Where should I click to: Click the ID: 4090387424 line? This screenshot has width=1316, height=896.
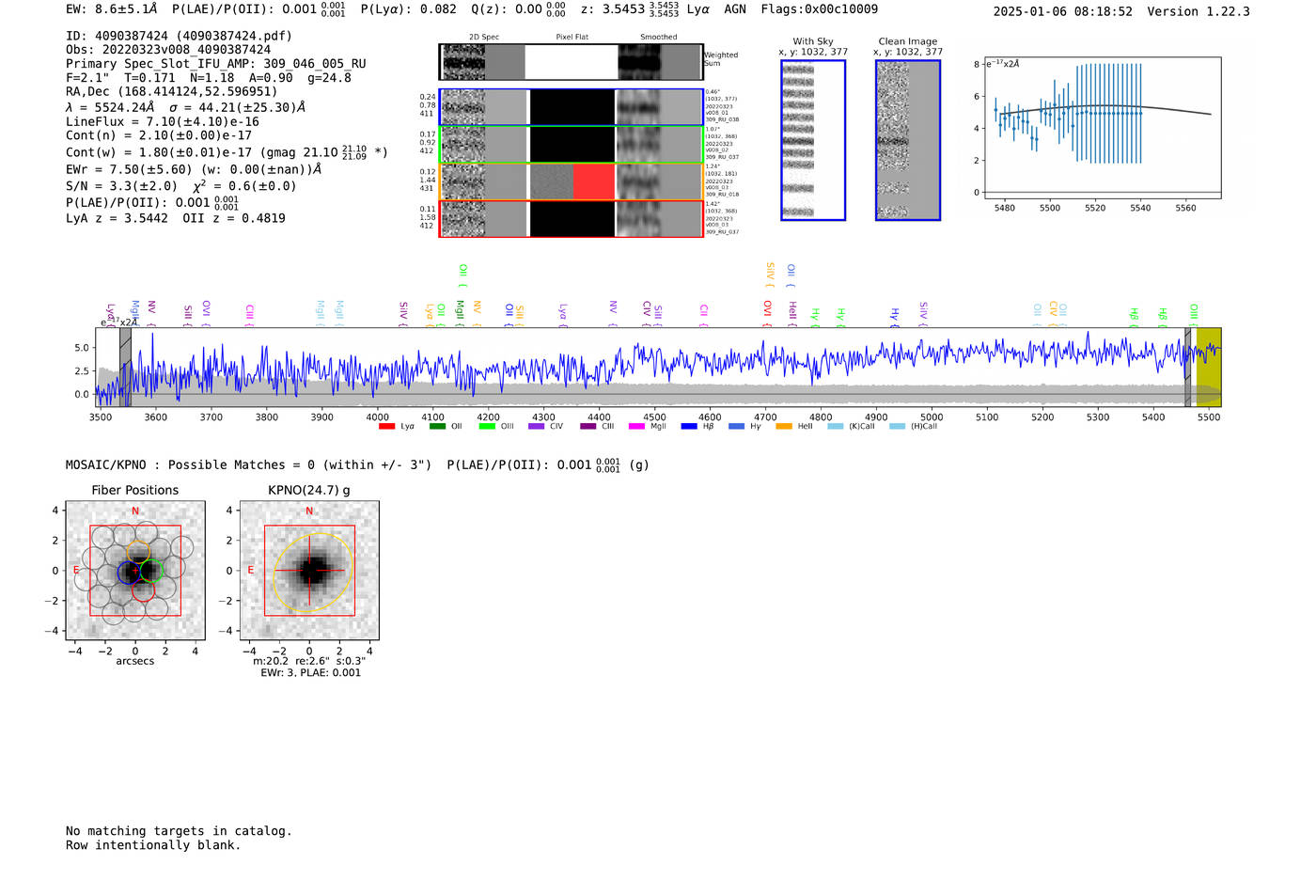click(x=179, y=36)
